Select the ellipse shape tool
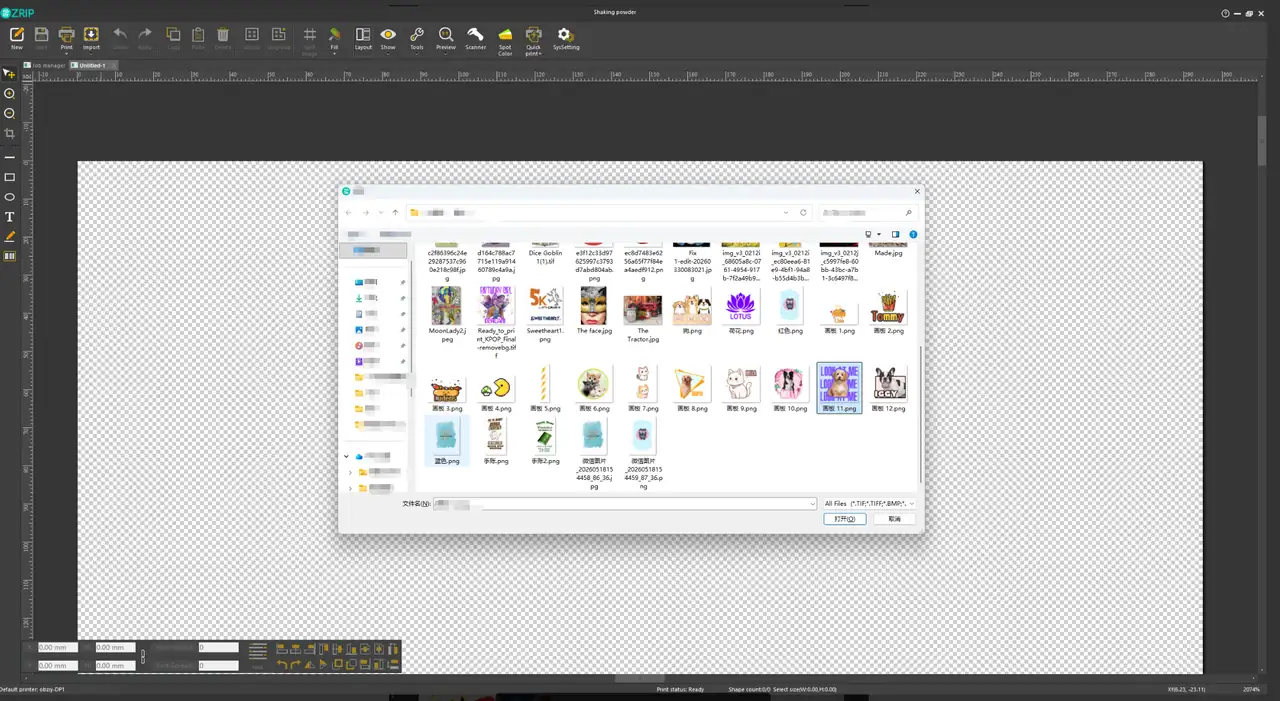Screen dimensions: 1280x701 click(10, 197)
